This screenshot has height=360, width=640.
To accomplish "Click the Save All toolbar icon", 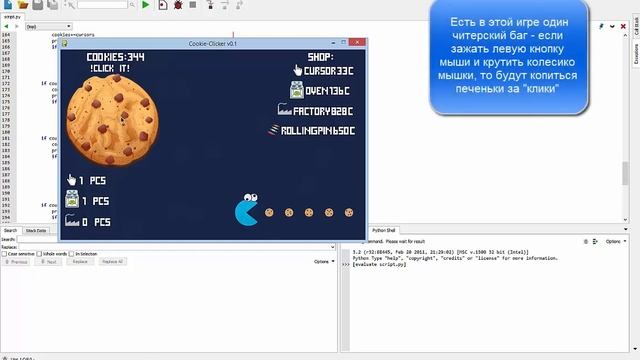I will (53, 4).
